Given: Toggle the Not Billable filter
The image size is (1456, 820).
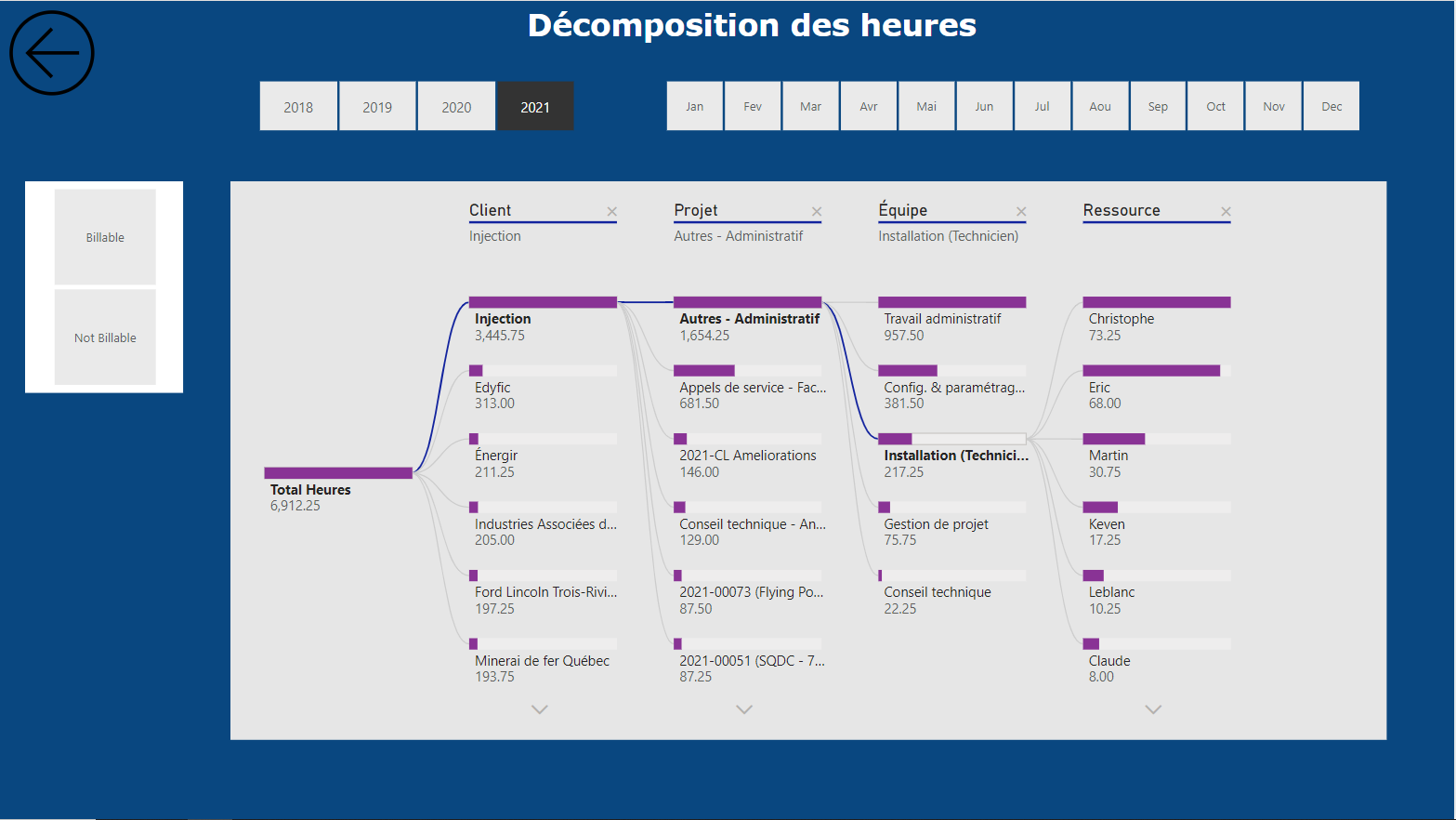Looking at the screenshot, I should coord(105,337).
